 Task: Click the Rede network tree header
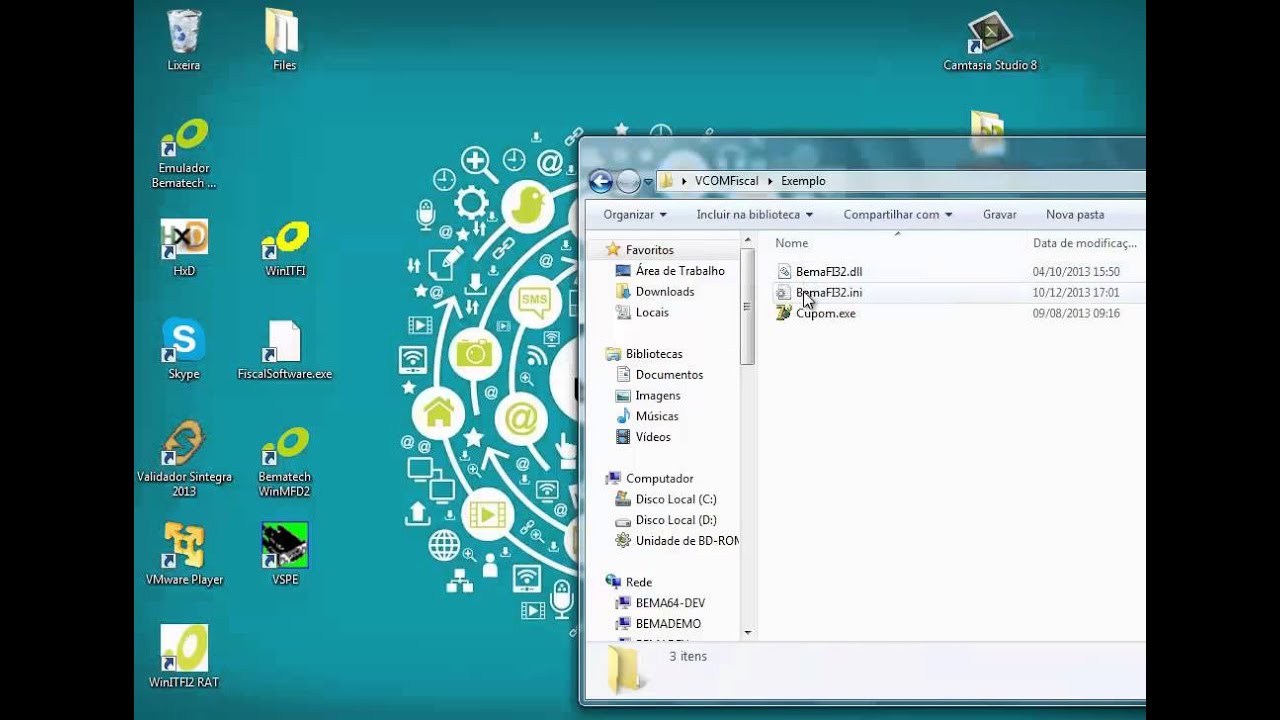pos(638,582)
